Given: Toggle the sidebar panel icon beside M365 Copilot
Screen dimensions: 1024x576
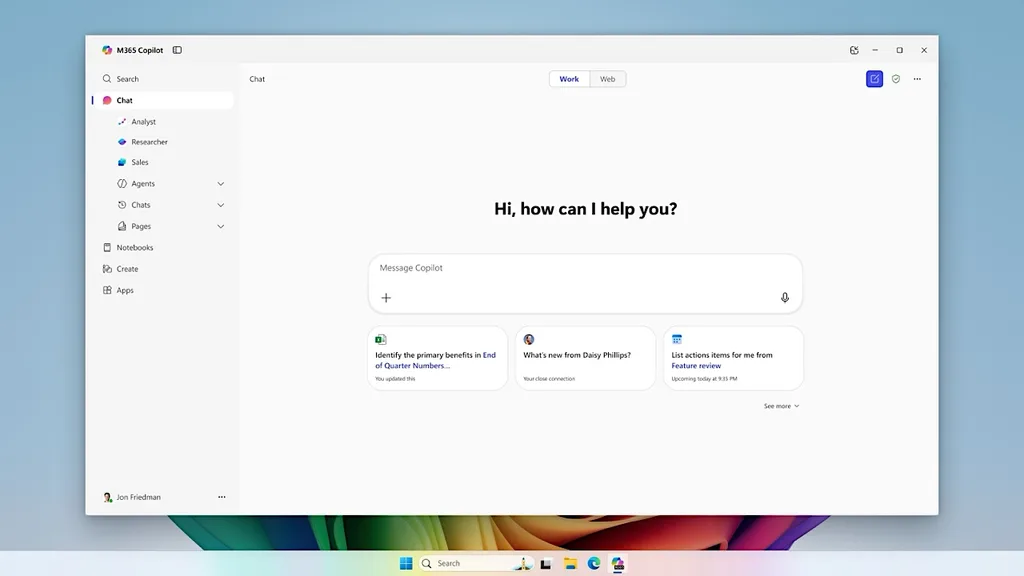Looking at the screenshot, I should pos(177,50).
